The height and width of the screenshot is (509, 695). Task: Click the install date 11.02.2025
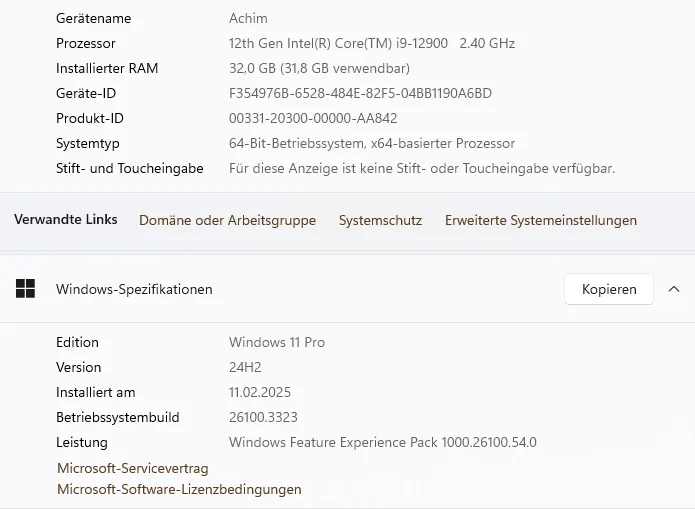tap(260, 392)
